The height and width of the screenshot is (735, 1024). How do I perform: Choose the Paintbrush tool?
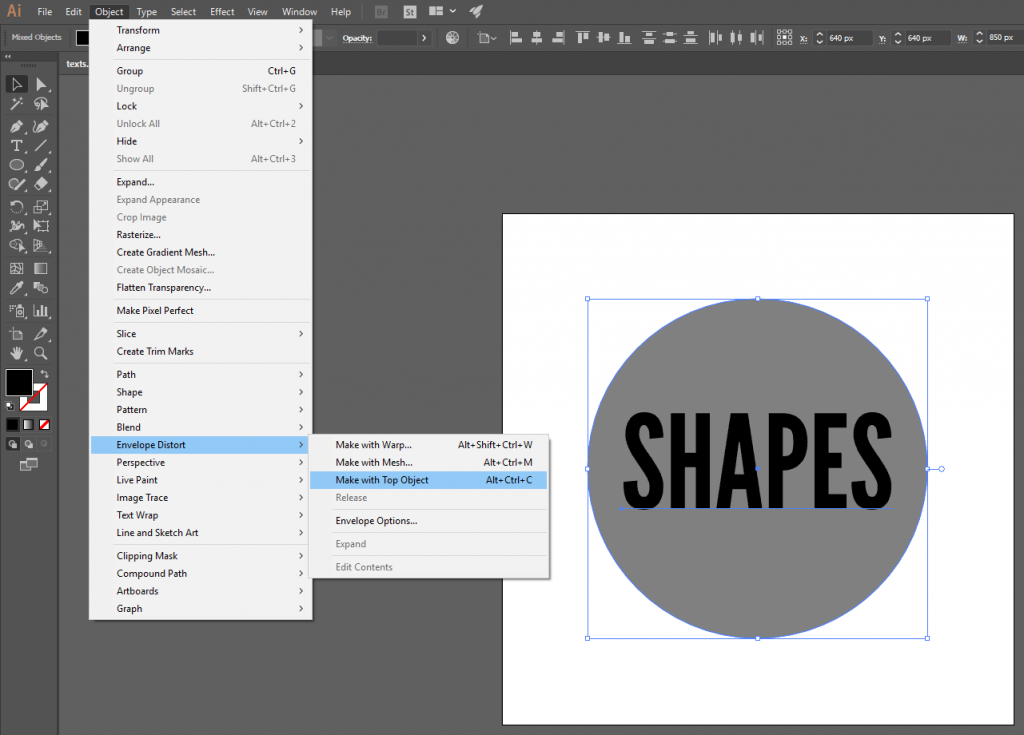pos(42,165)
